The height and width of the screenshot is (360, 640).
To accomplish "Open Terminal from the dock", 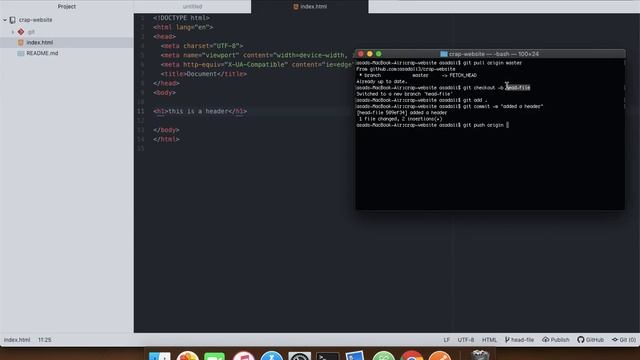I will pos(328,355).
